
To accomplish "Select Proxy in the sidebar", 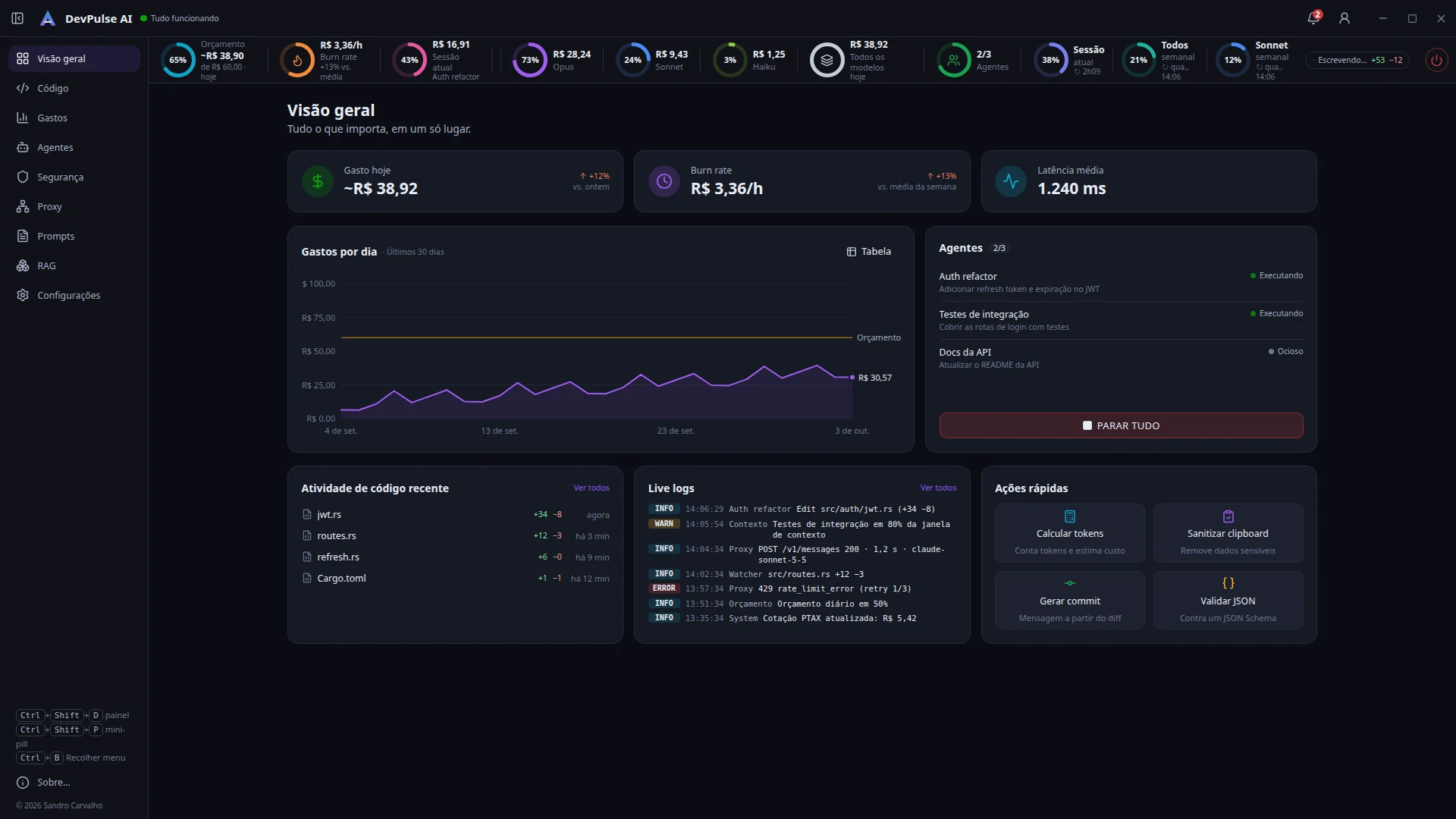I will pos(74,207).
